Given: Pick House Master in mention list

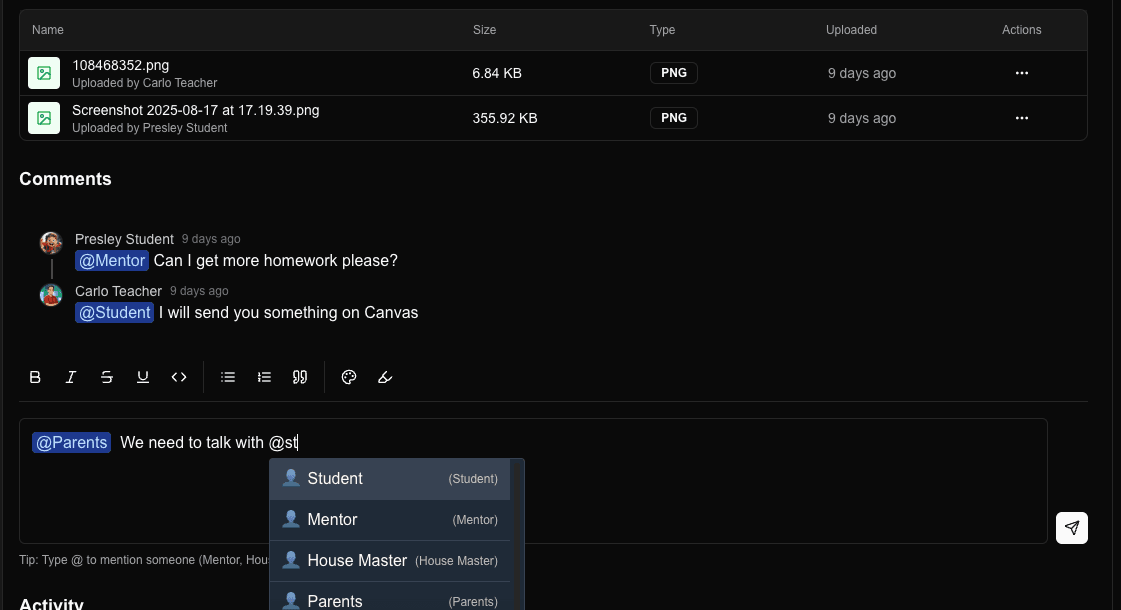Looking at the screenshot, I should (390, 561).
